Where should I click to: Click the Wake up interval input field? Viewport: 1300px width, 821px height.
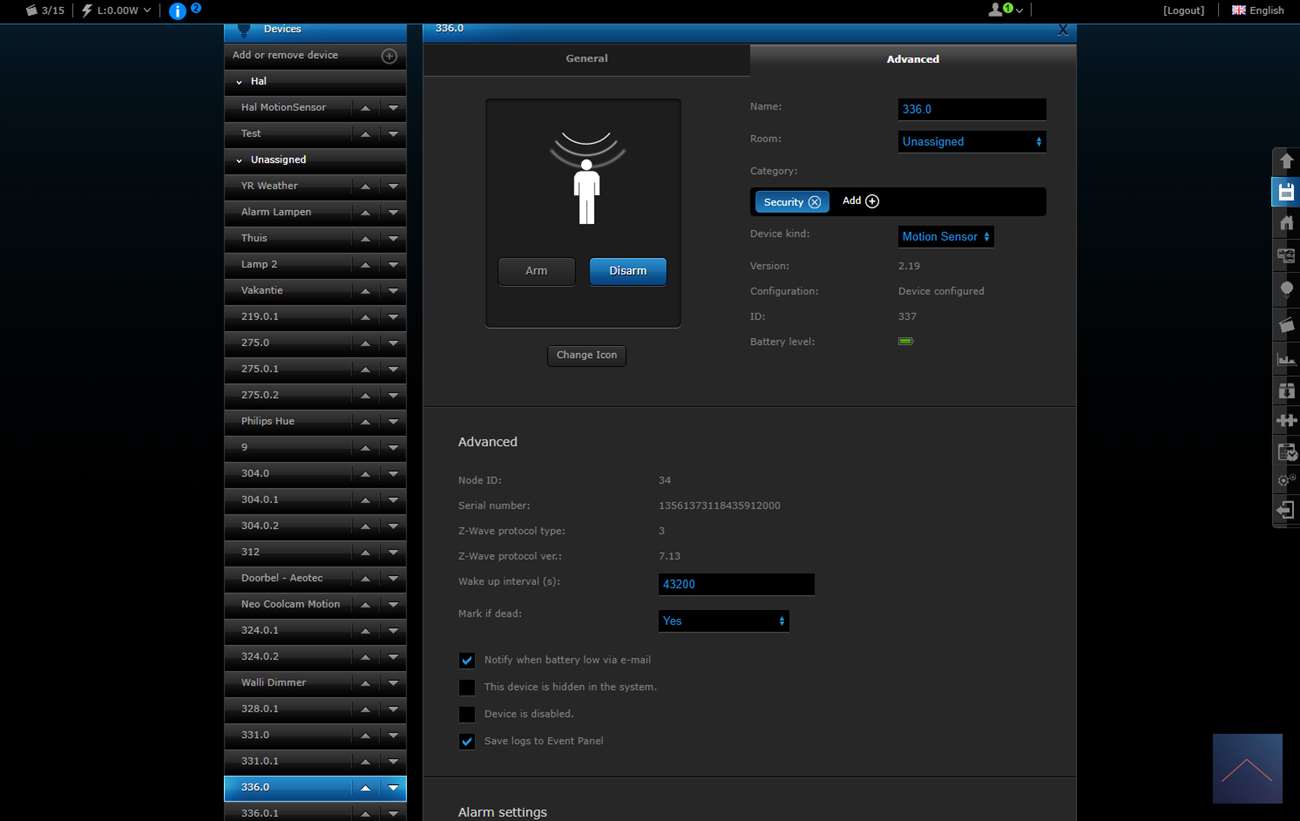tap(736, 584)
